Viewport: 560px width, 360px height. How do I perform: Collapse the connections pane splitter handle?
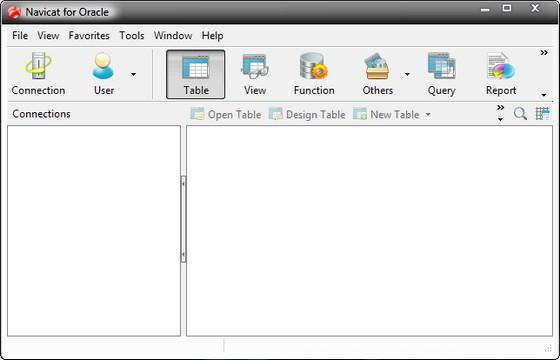(183, 219)
